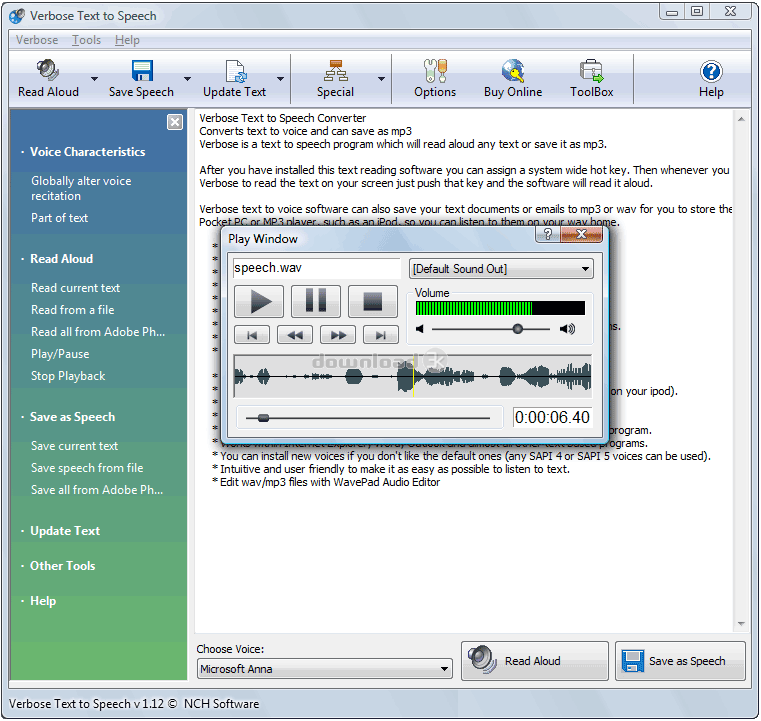This screenshot has height=721, width=761.
Task: Collapse the Voice Characteristics sidebar section
Action: (87, 152)
